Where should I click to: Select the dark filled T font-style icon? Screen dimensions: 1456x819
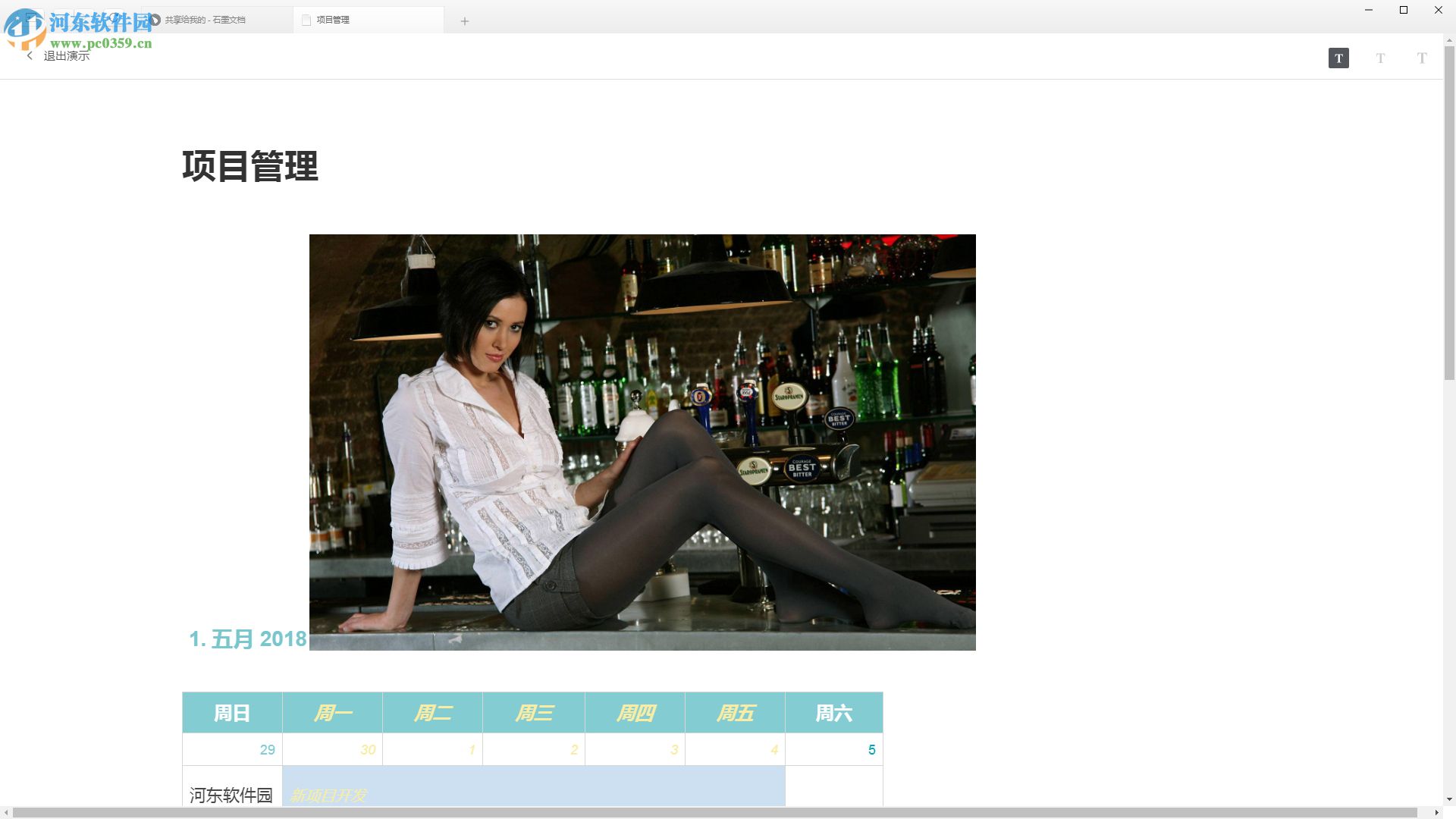pos(1338,58)
